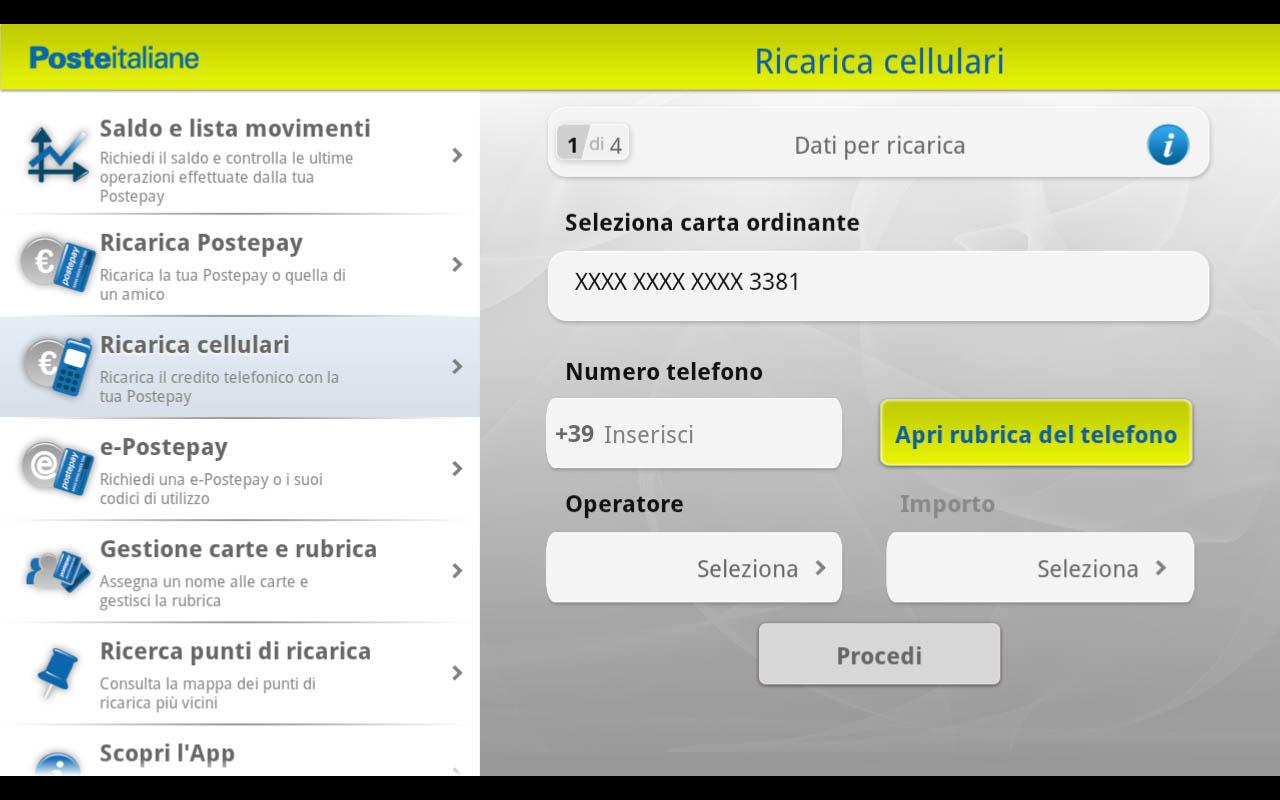The image size is (1280, 800).
Task: Open the carta ordinante selector XXXX 3381
Action: (878, 286)
